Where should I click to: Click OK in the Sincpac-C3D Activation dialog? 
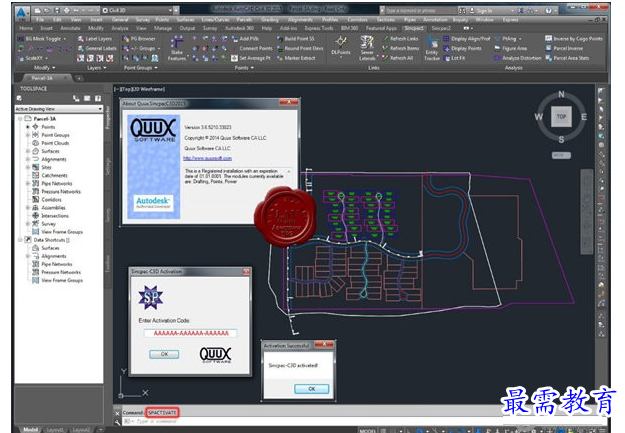(164, 354)
